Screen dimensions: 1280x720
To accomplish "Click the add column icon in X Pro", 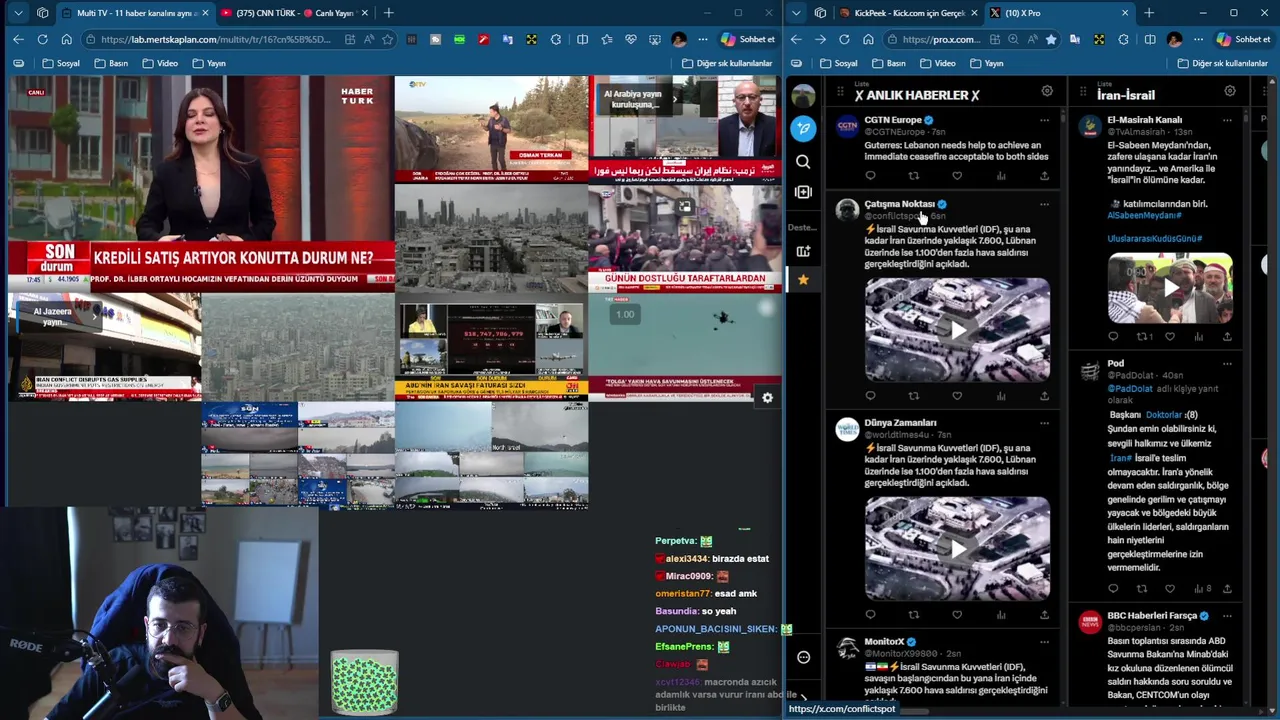I will click(803, 192).
